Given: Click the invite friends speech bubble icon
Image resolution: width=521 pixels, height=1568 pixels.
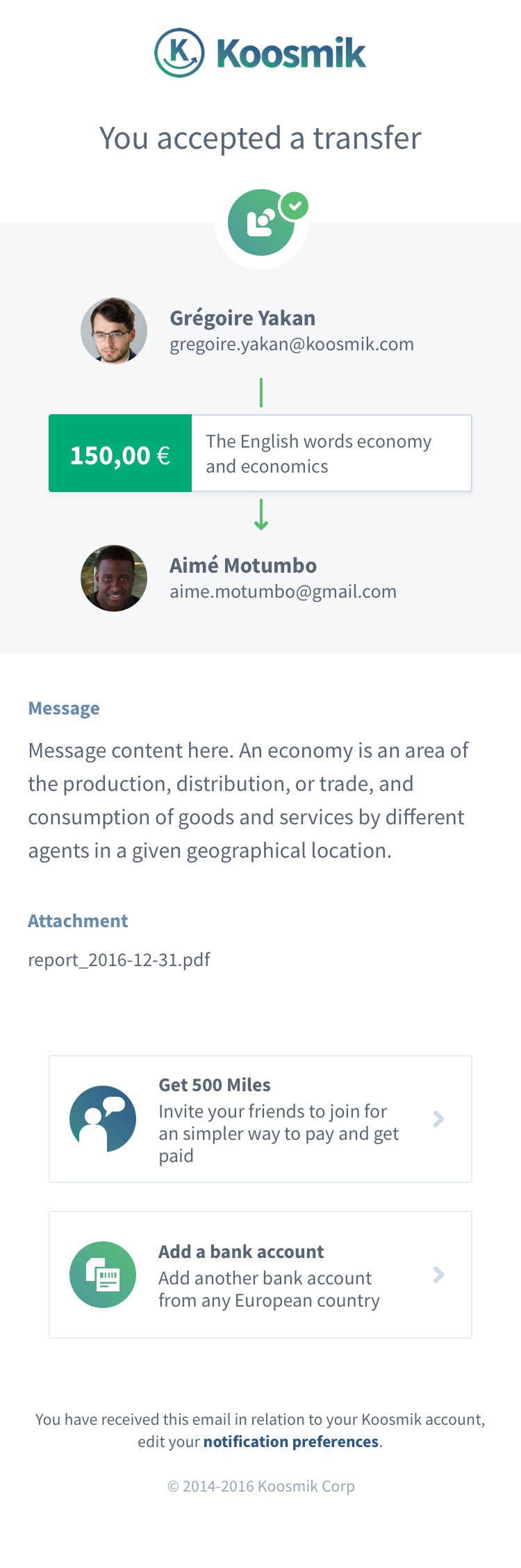Looking at the screenshot, I should click(103, 1119).
